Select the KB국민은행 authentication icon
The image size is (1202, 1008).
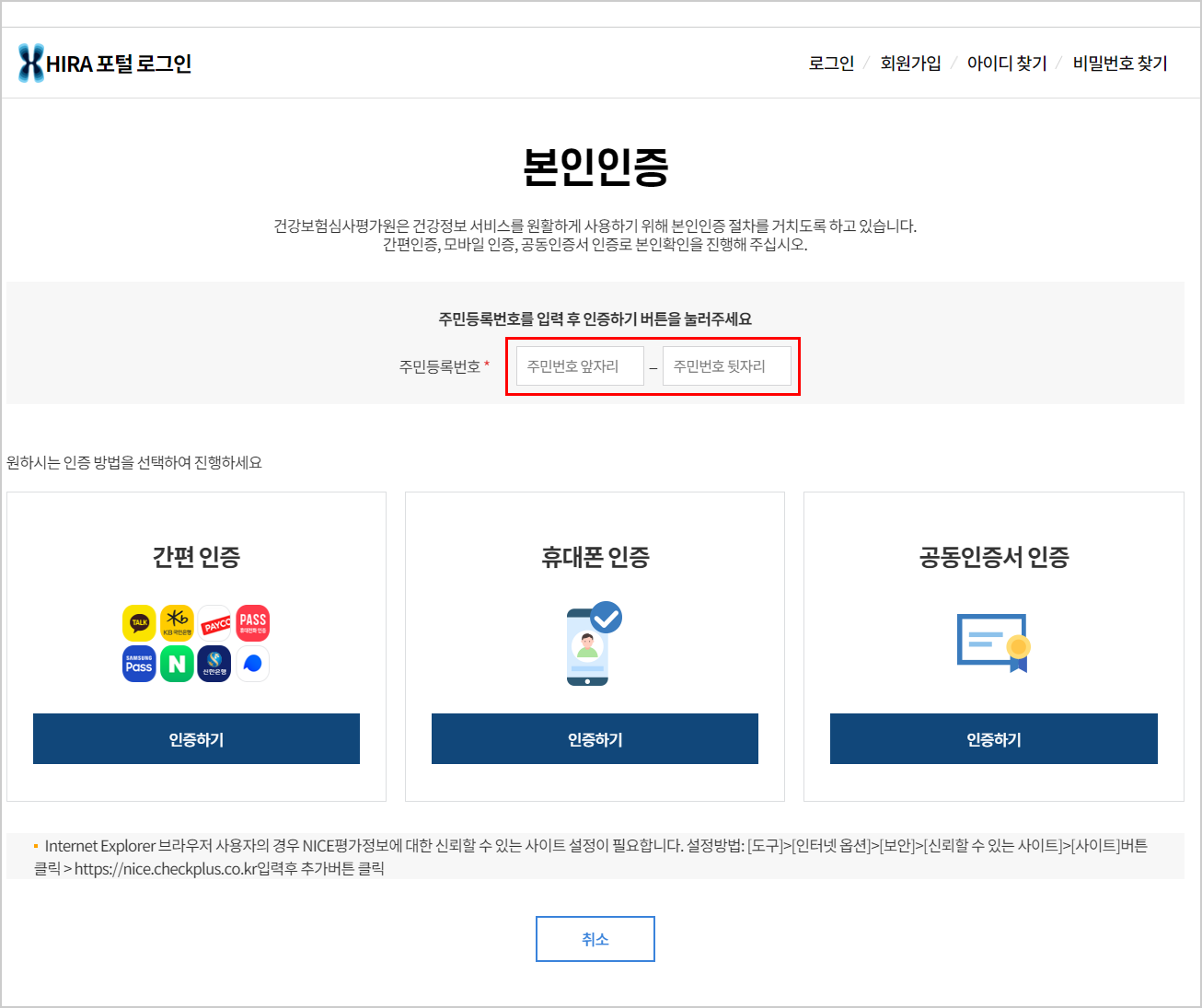(x=177, y=622)
